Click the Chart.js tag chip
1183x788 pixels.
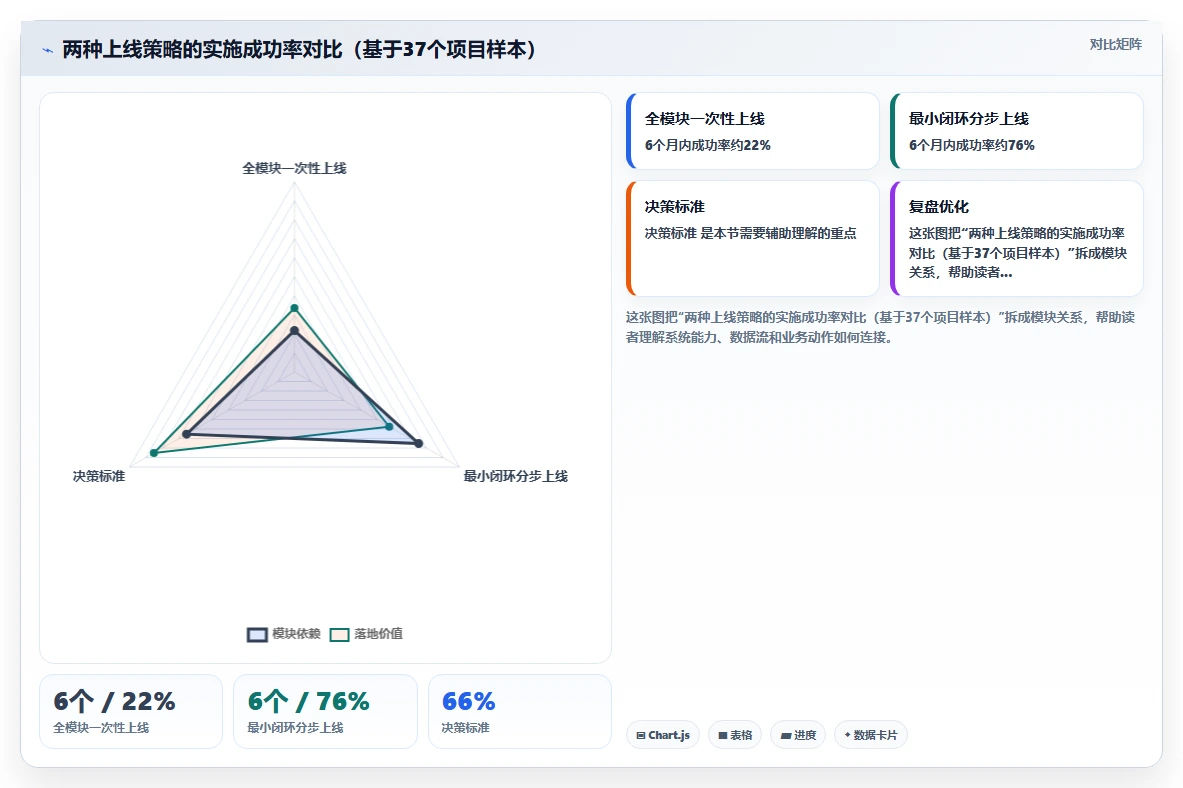coord(663,735)
